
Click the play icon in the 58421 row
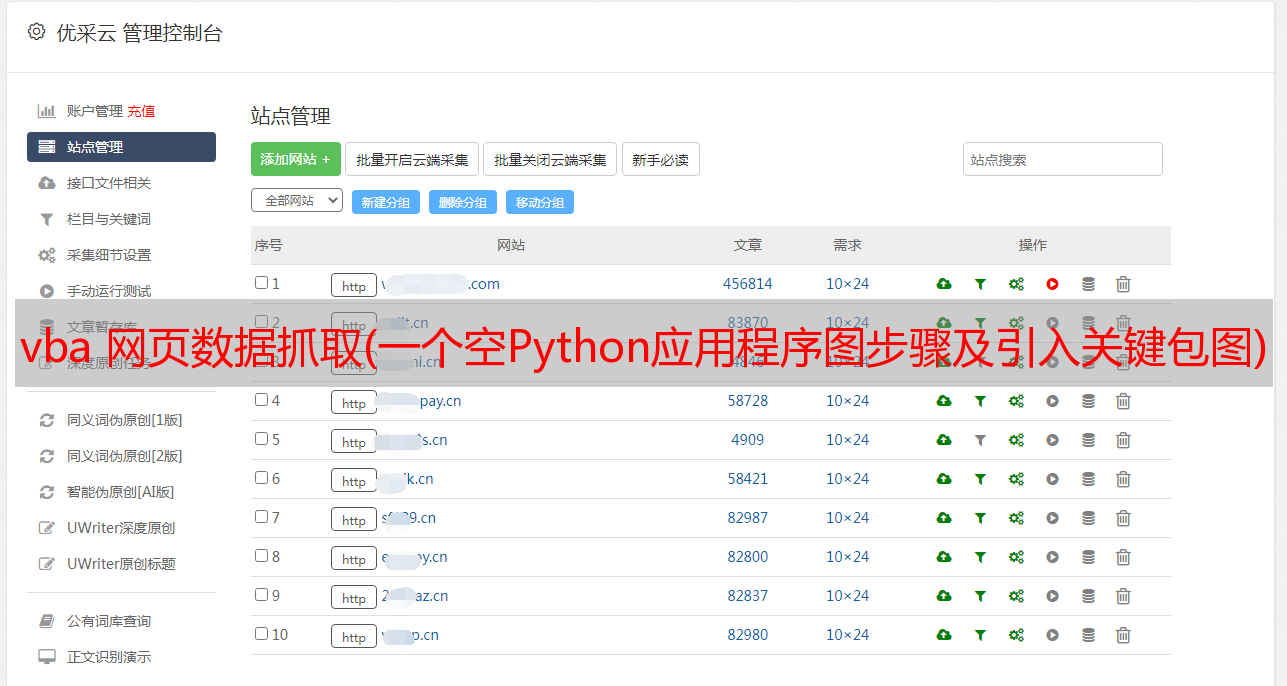[1052, 479]
